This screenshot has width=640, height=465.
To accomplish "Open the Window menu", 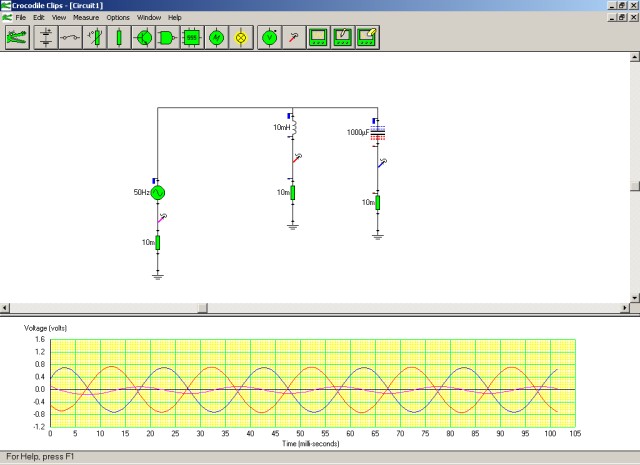I will point(149,18).
